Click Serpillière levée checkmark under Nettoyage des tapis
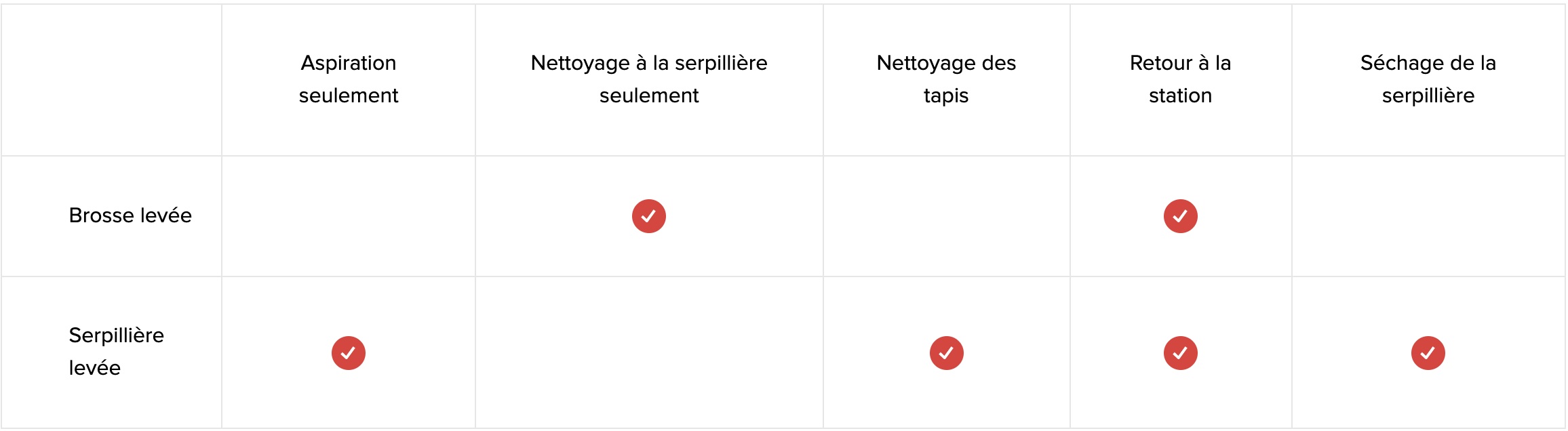This screenshot has height=431, width=1568. [x=946, y=353]
